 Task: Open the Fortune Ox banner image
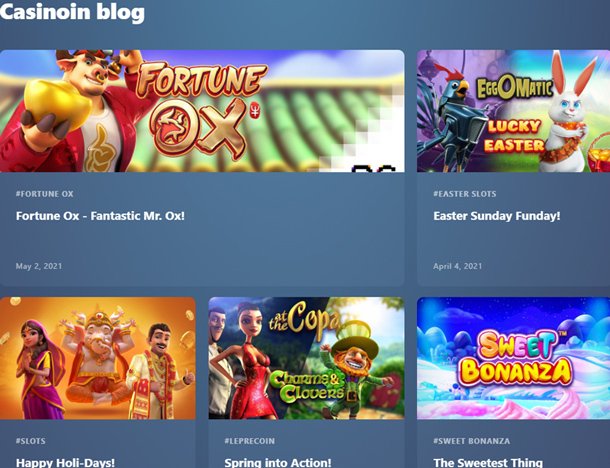(202, 111)
